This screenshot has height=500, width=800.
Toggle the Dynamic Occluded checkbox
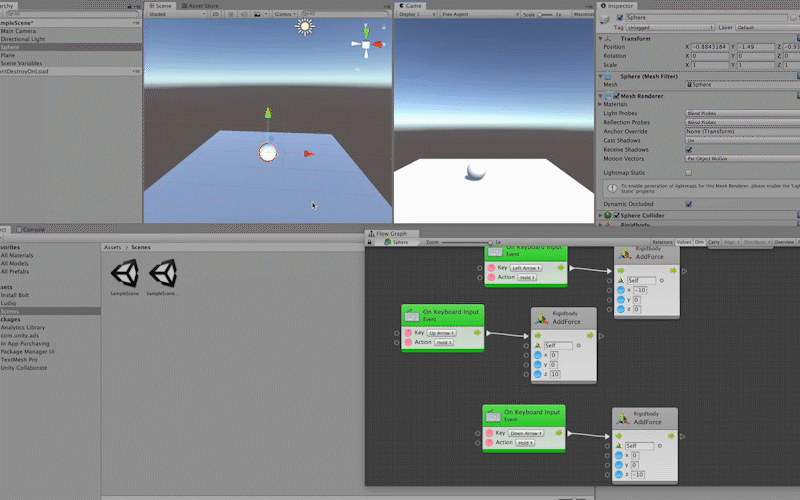click(689, 204)
